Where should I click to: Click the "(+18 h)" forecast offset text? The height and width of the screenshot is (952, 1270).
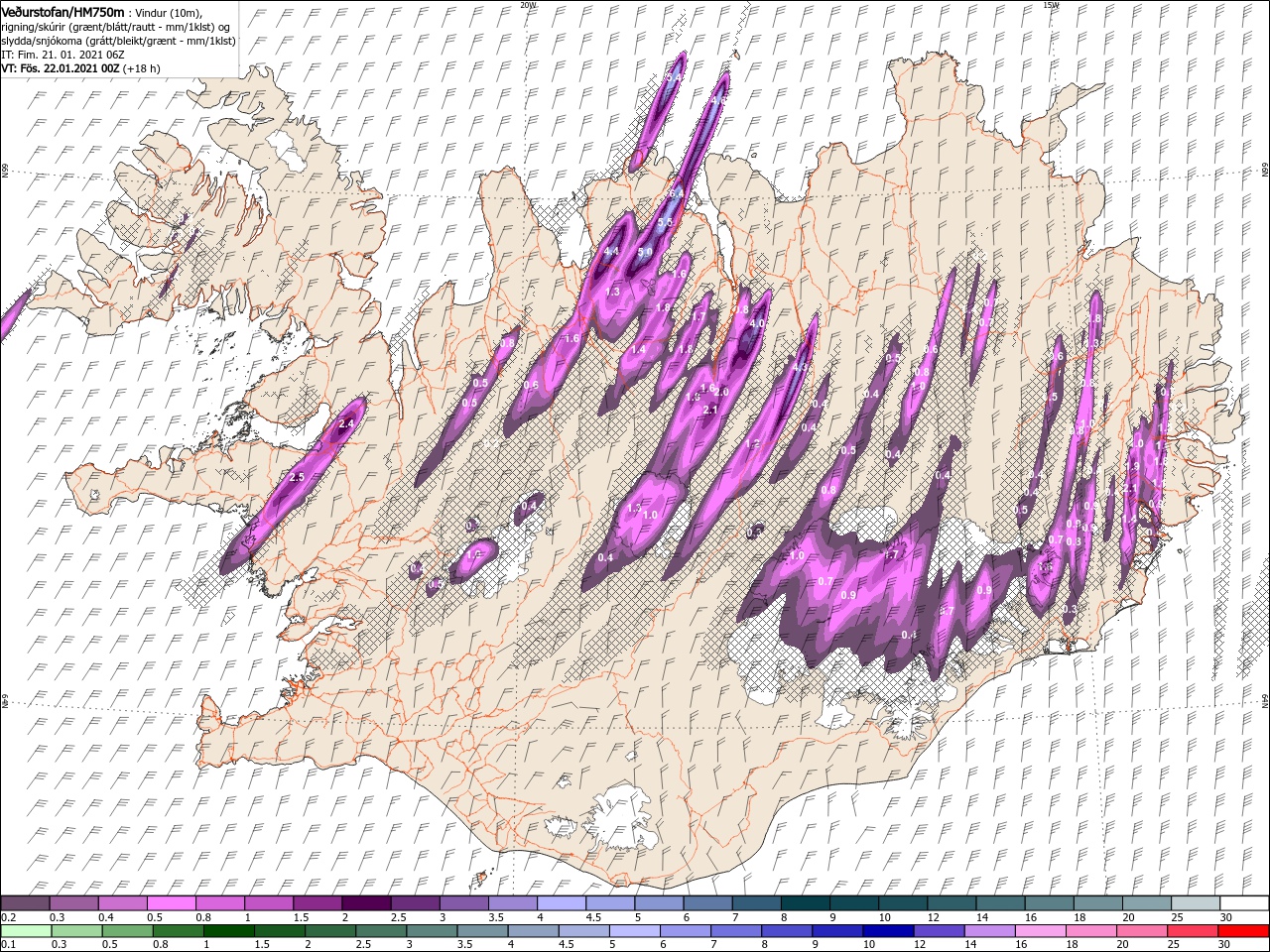coord(142,68)
